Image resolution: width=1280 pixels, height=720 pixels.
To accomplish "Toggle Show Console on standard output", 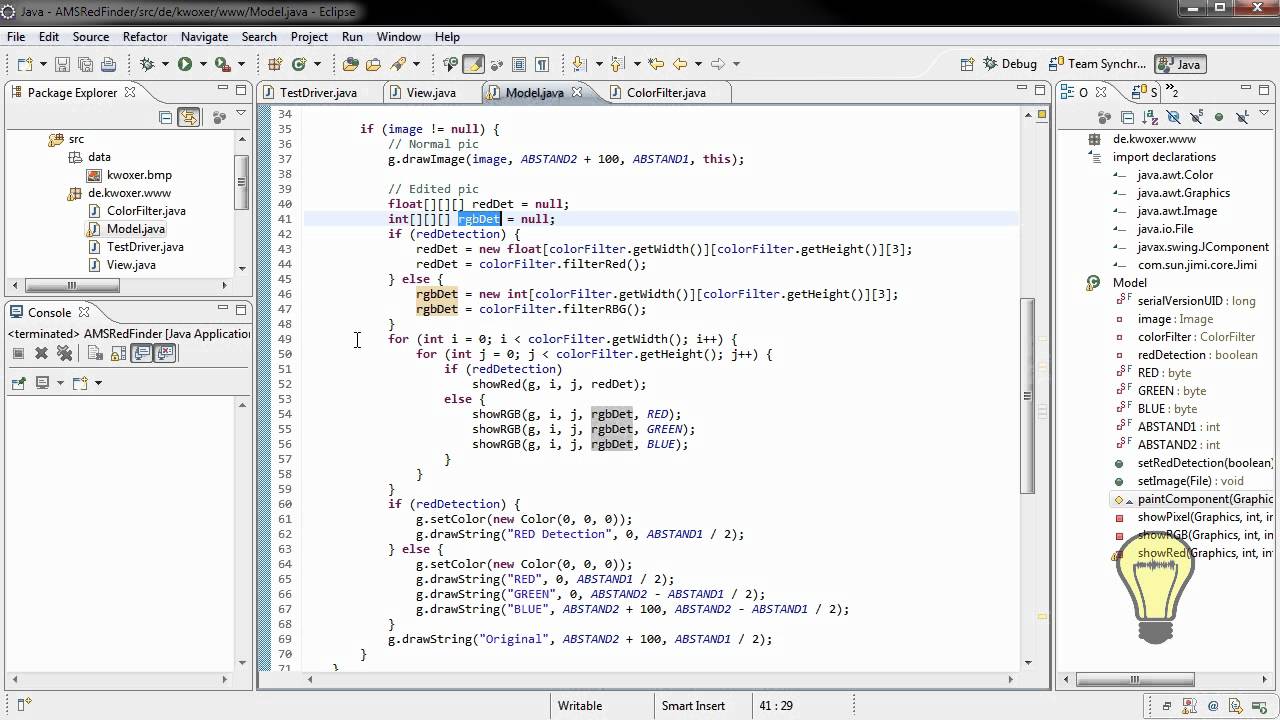I will pyautogui.click(x=142, y=353).
